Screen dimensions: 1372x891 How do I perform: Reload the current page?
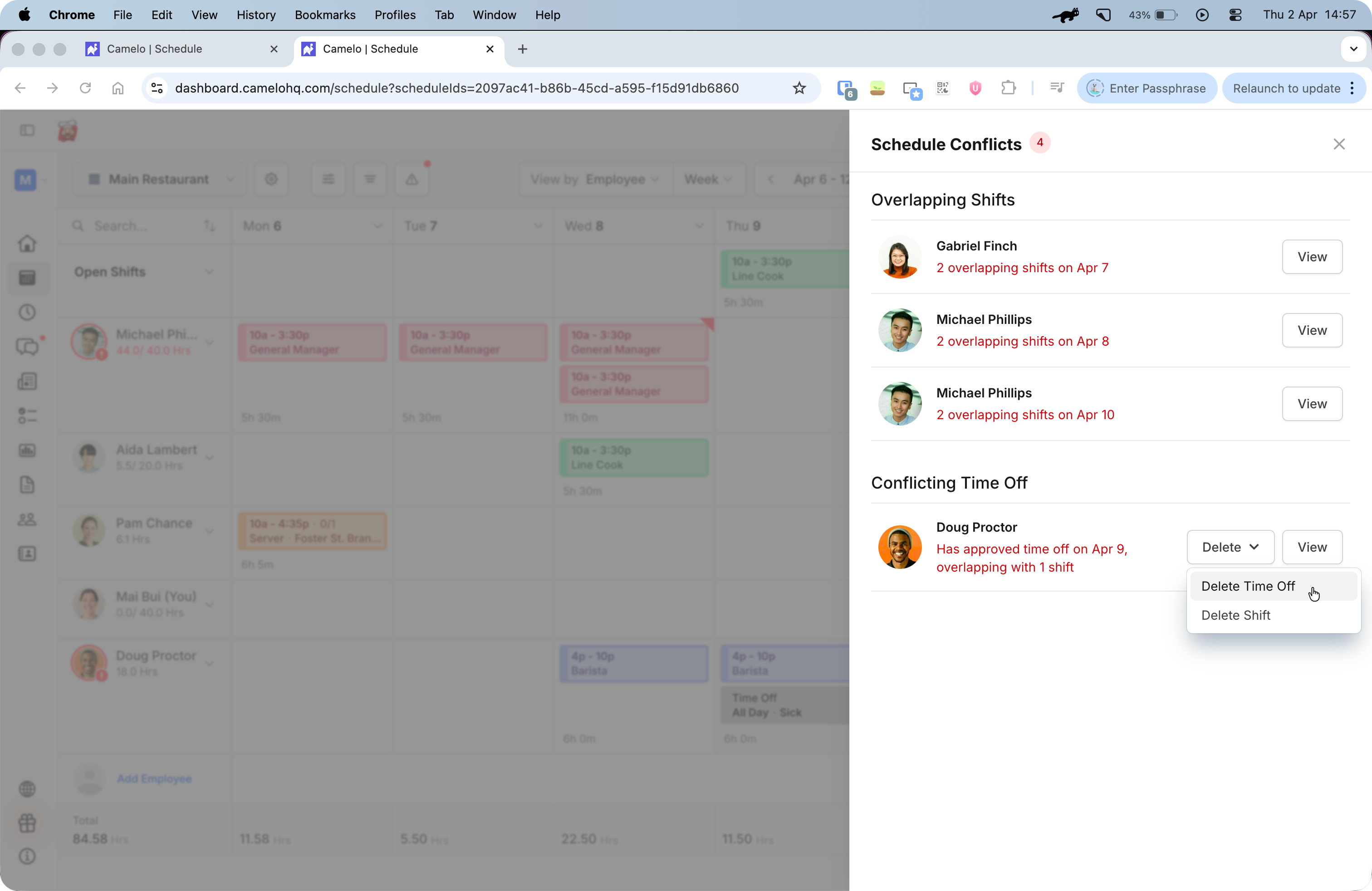(85, 88)
